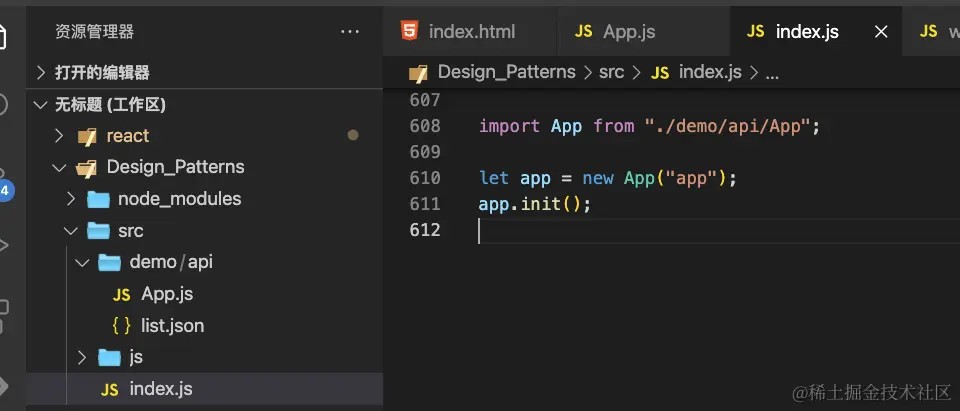Click the JSON braces icon for list.json
This screenshot has height=411, width=960.
(x=121, y=326)
